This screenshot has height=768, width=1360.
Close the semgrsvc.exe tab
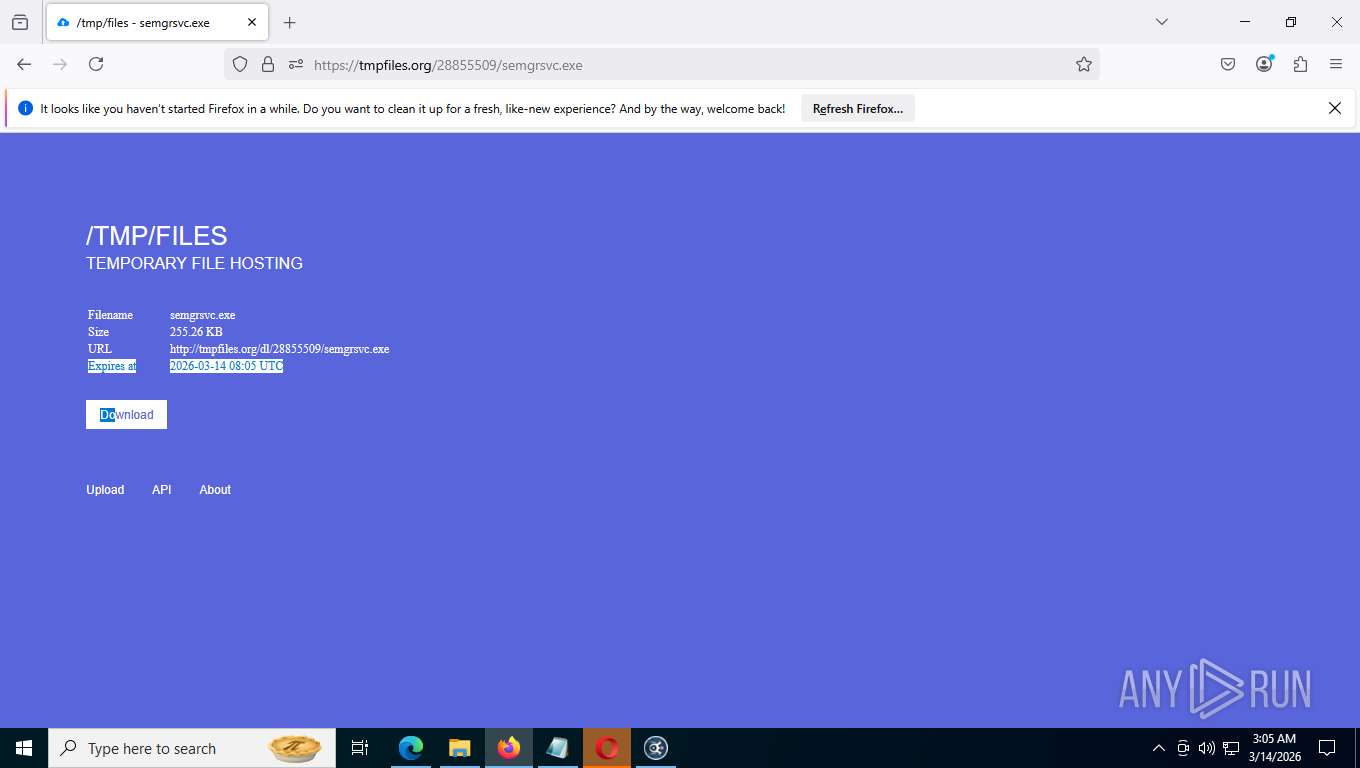coord(252,22)
